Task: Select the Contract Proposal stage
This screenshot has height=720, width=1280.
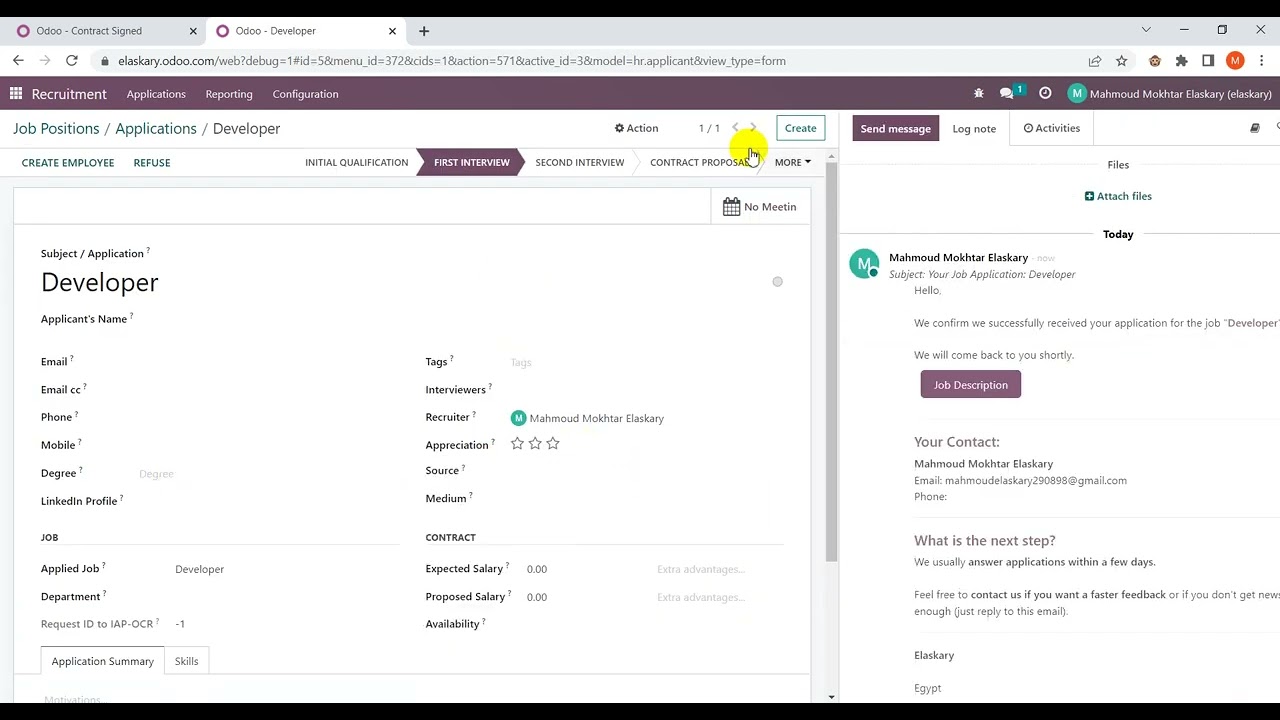Action: (x=700, y=162)
